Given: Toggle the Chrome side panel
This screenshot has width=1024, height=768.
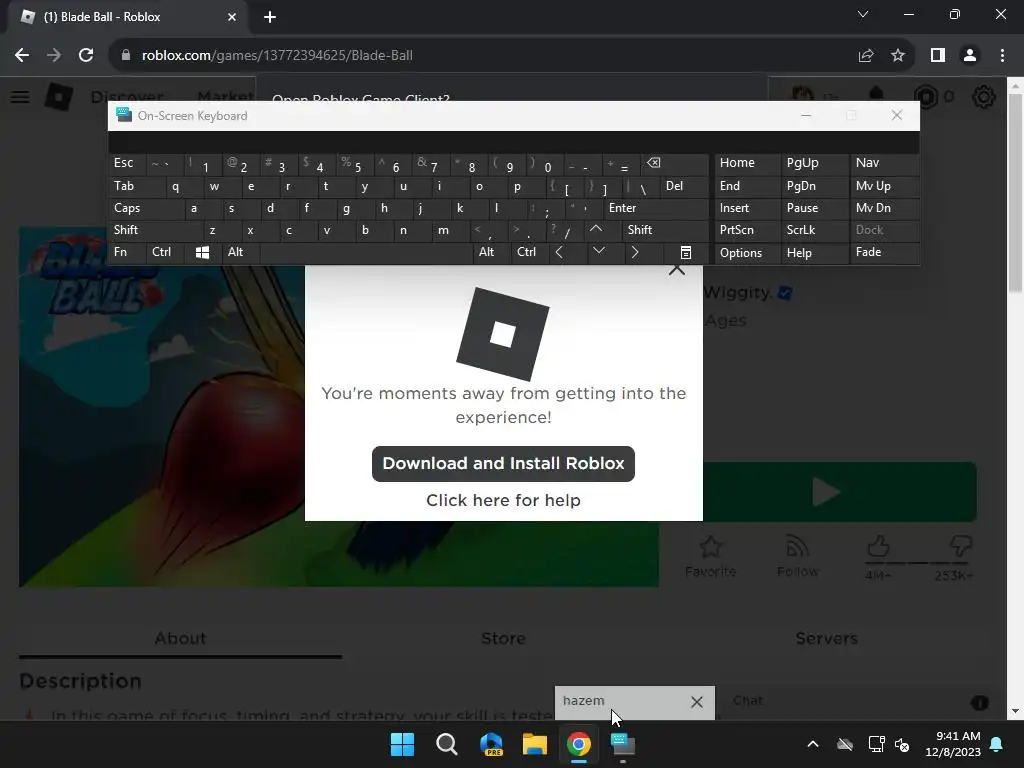Looking at the screenshot, I should pyautogui.click(x=938, y=56).
